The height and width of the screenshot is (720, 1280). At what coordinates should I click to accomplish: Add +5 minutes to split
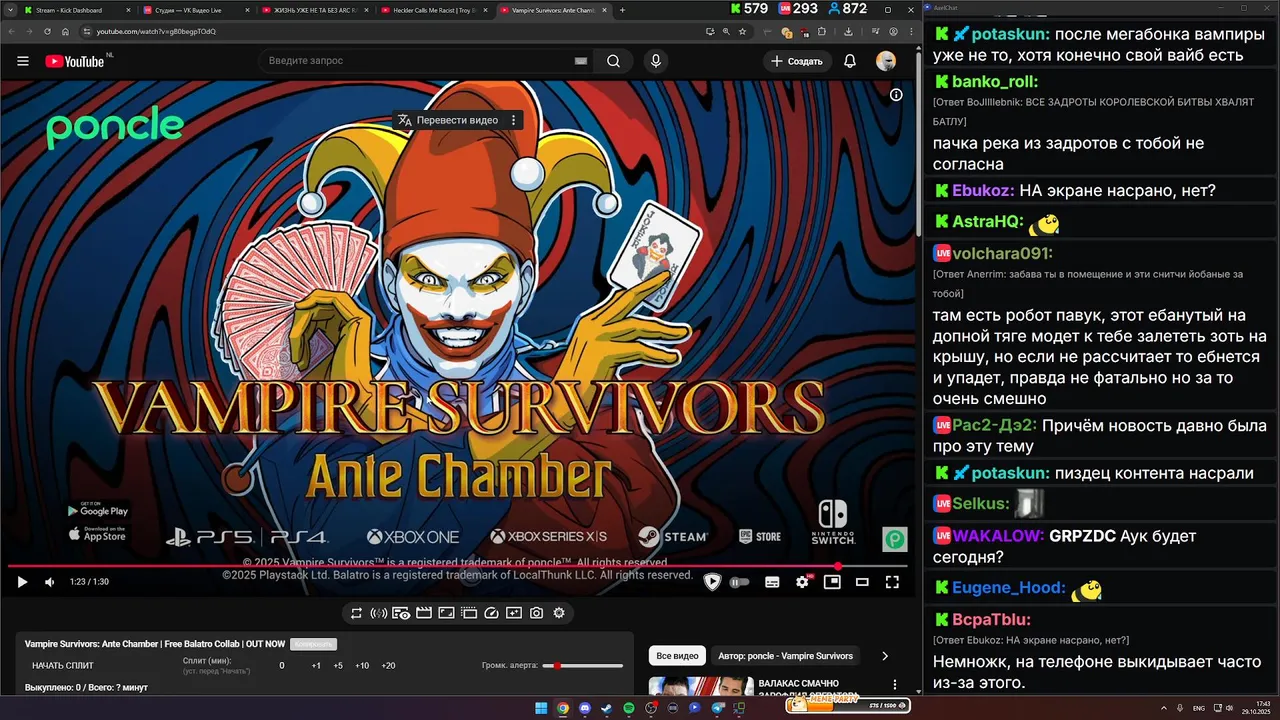point(338,666)
